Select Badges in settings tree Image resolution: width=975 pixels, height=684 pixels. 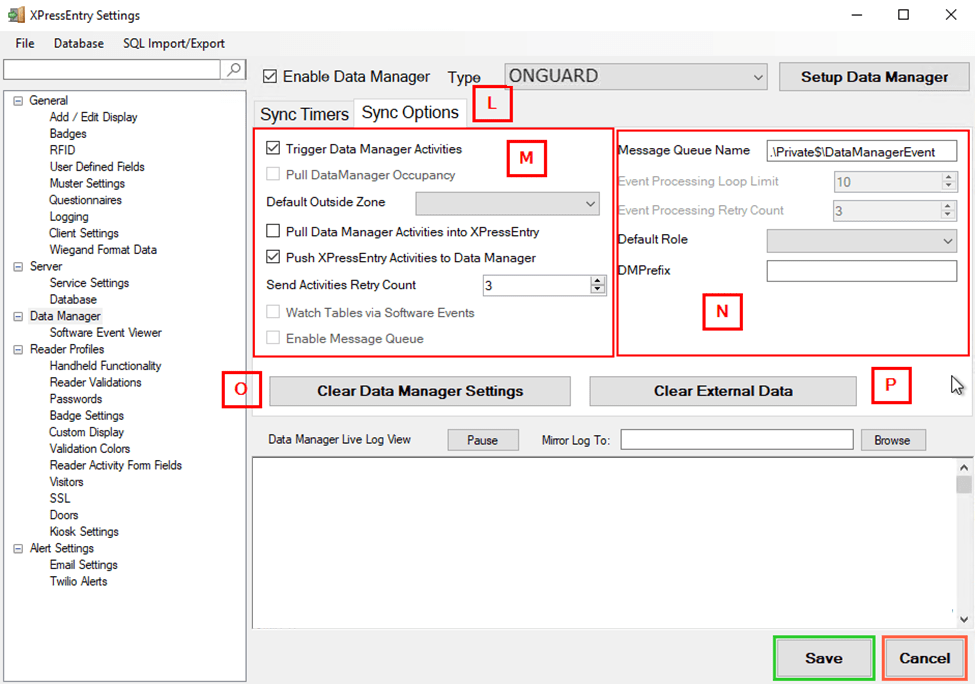(x=68, y=134)
